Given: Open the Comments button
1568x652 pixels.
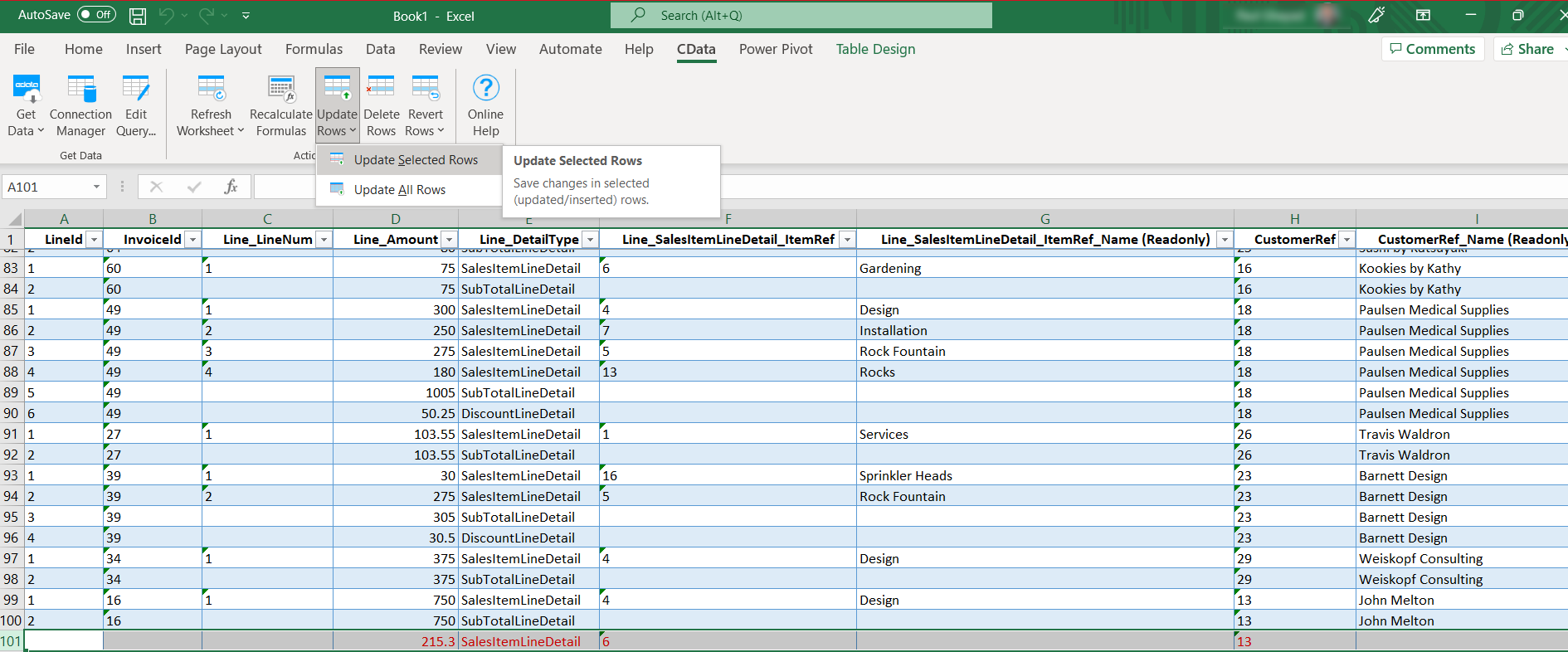Looking at the screenshot, I should click(1433, 49).
